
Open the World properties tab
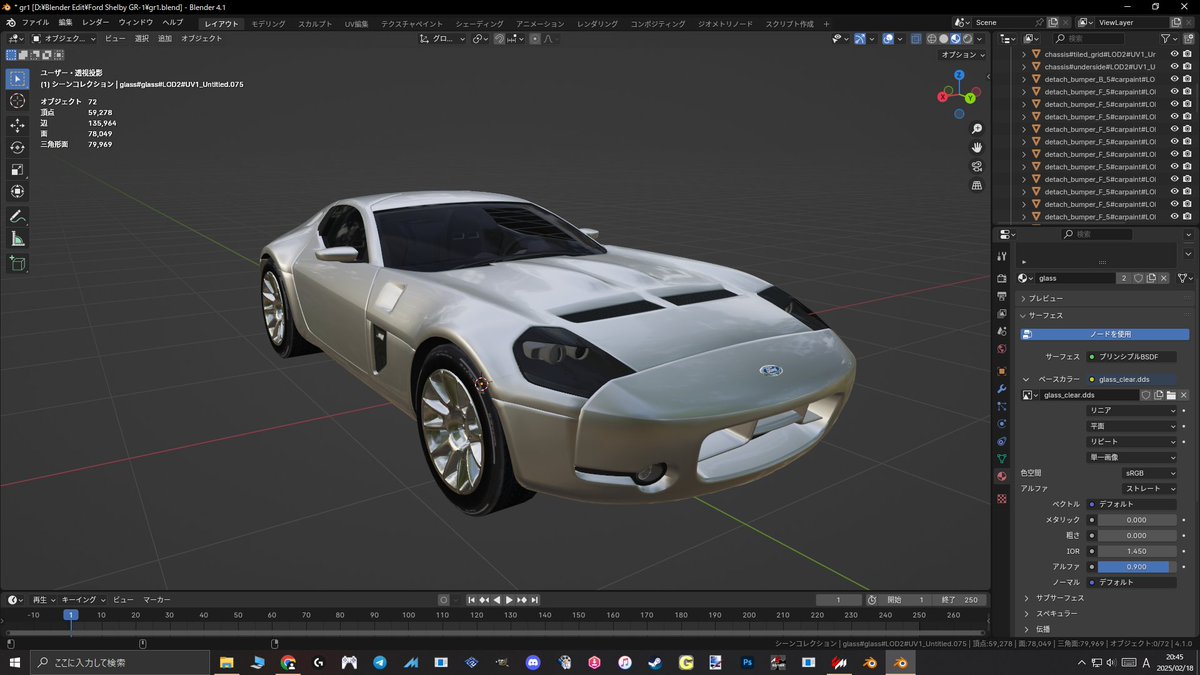pos(1001,350)
